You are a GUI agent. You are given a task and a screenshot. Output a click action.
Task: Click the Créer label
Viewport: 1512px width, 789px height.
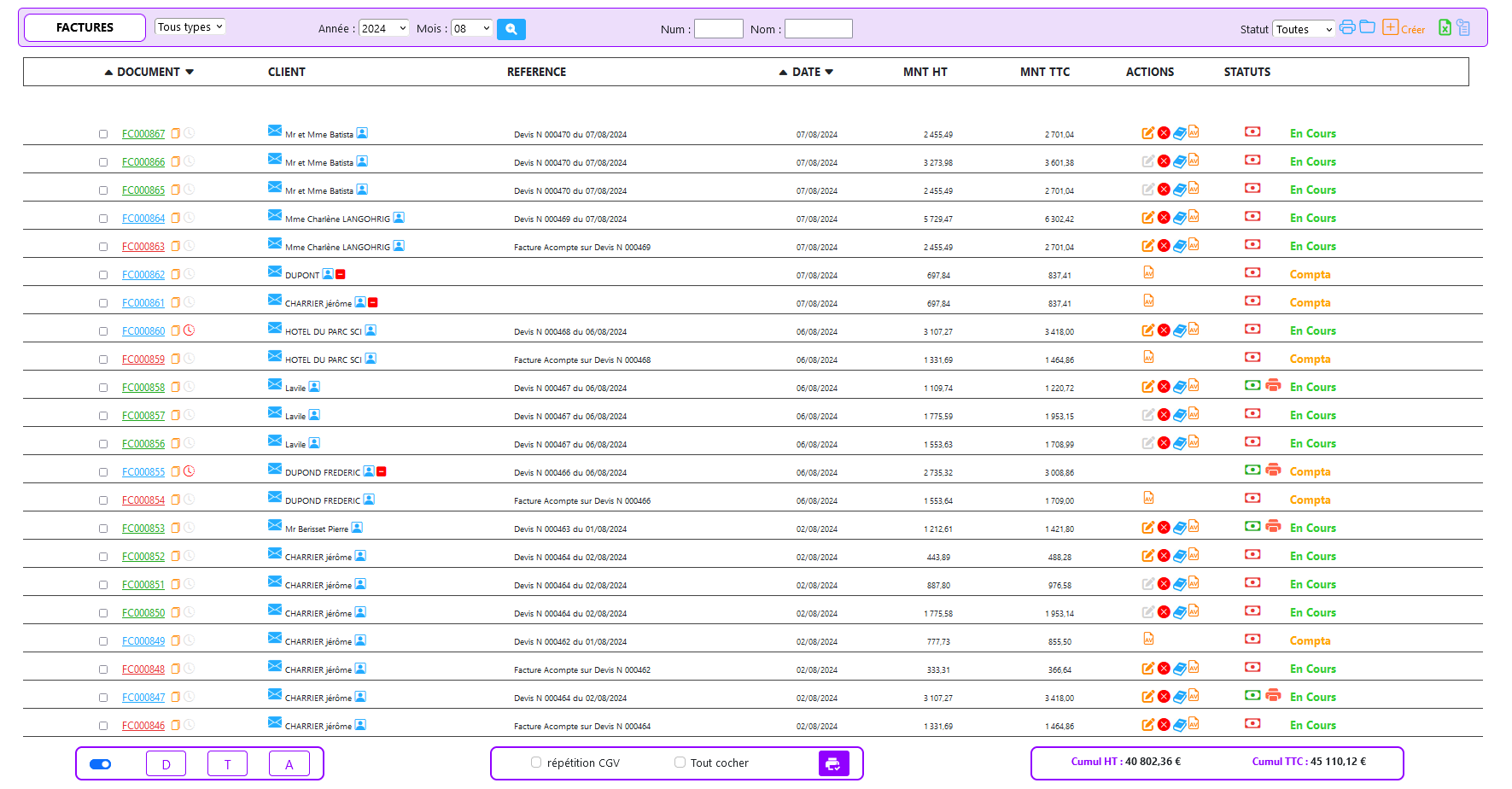[x=1413, y=30]
